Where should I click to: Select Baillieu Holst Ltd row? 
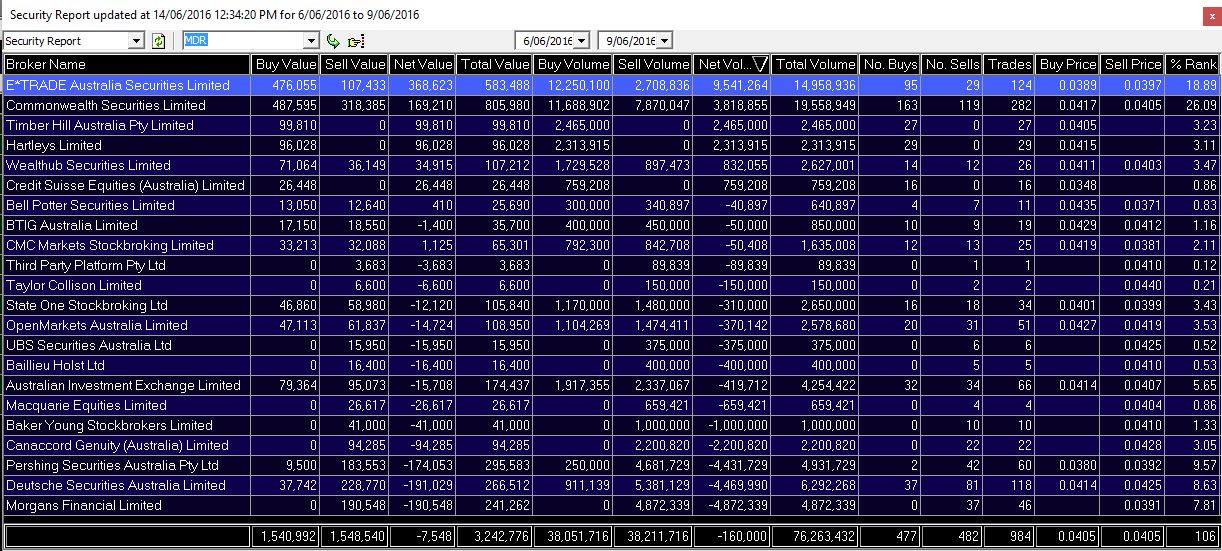(611, 365)
